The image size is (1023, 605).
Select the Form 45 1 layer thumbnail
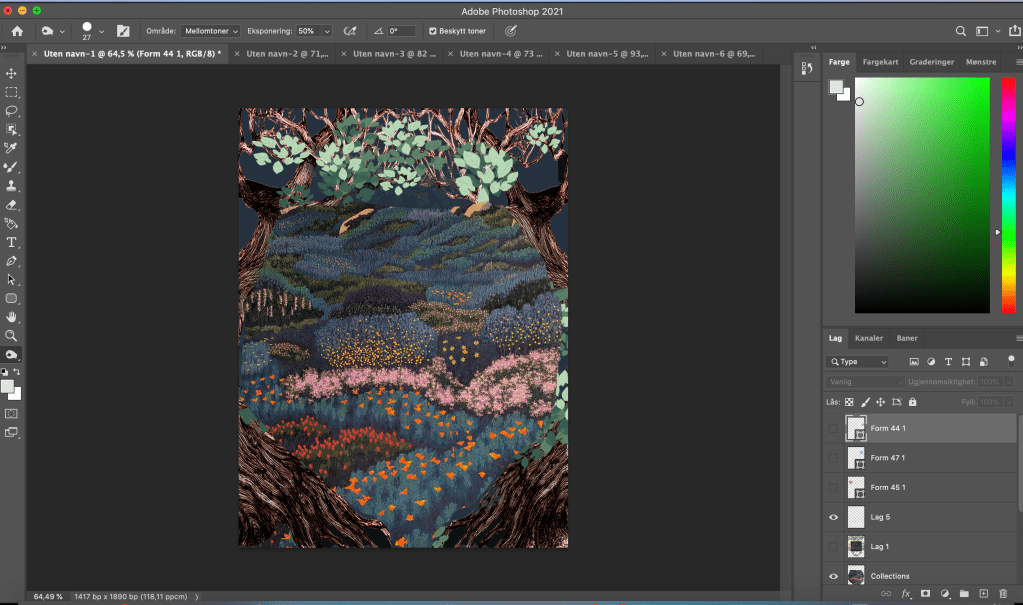[856, 487]
